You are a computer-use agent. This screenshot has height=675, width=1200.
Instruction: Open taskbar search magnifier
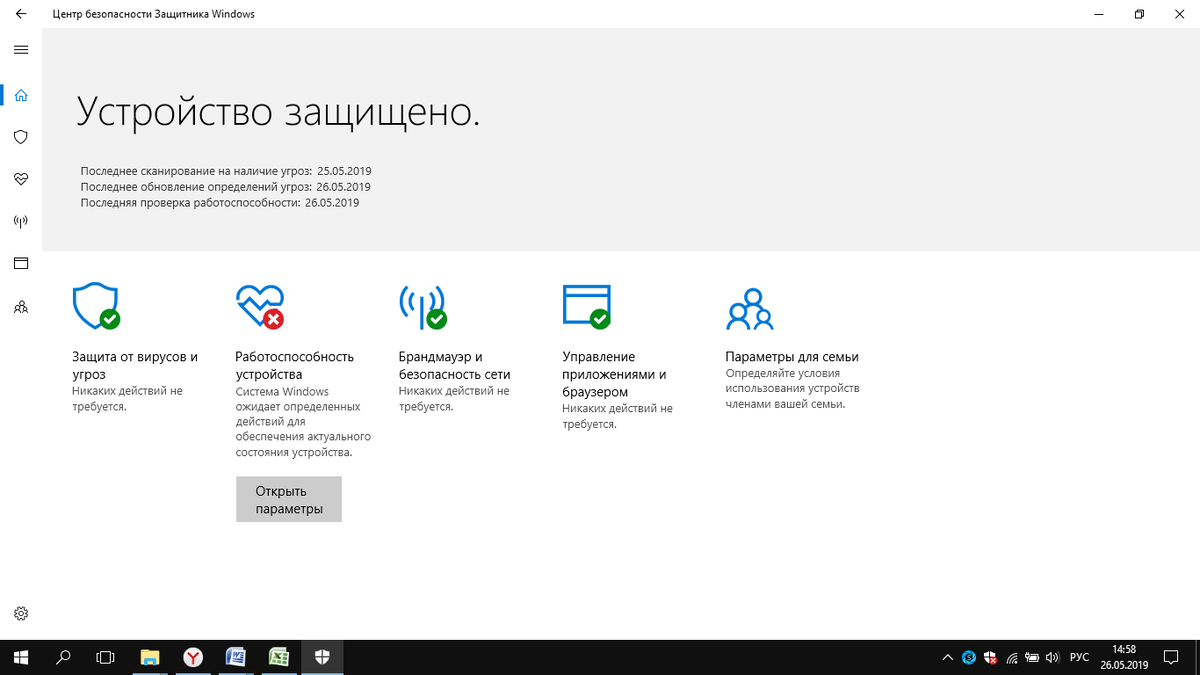click(x=63, y=657)
